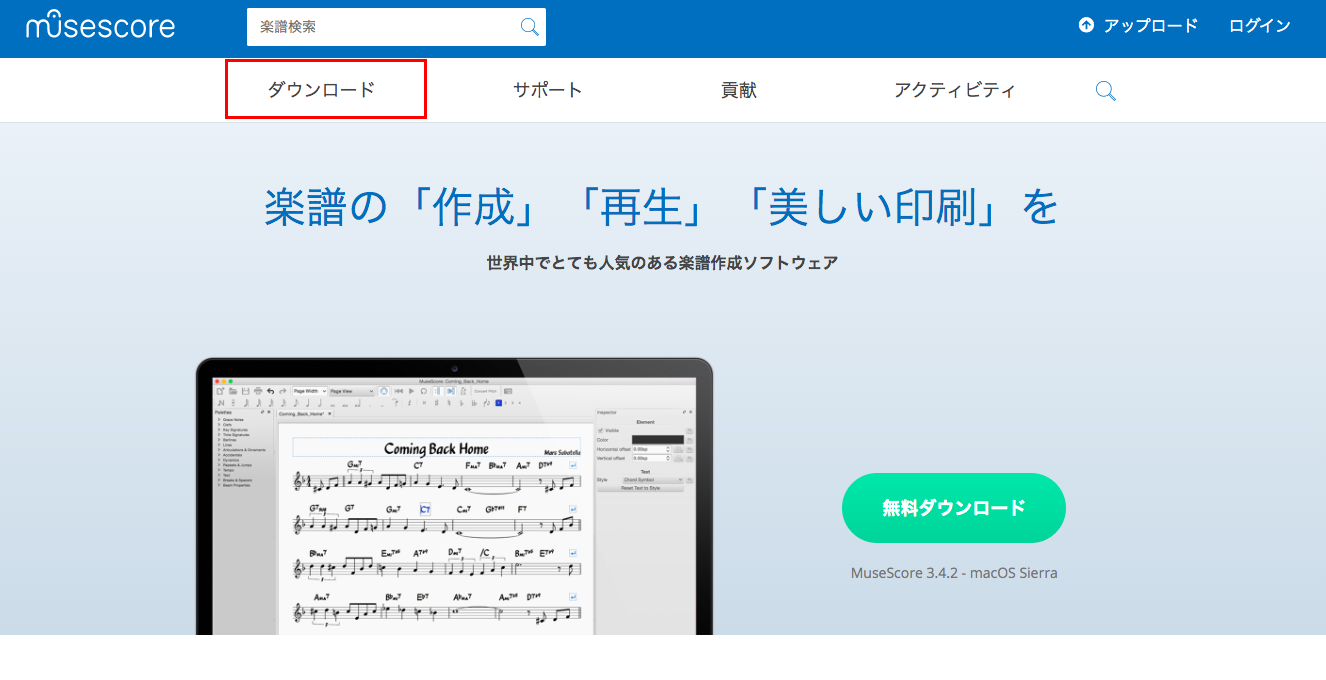Click the 無料ダウンロード button
The width and height of the screenshot is (1326, 680).
click(x=953, y=508)
